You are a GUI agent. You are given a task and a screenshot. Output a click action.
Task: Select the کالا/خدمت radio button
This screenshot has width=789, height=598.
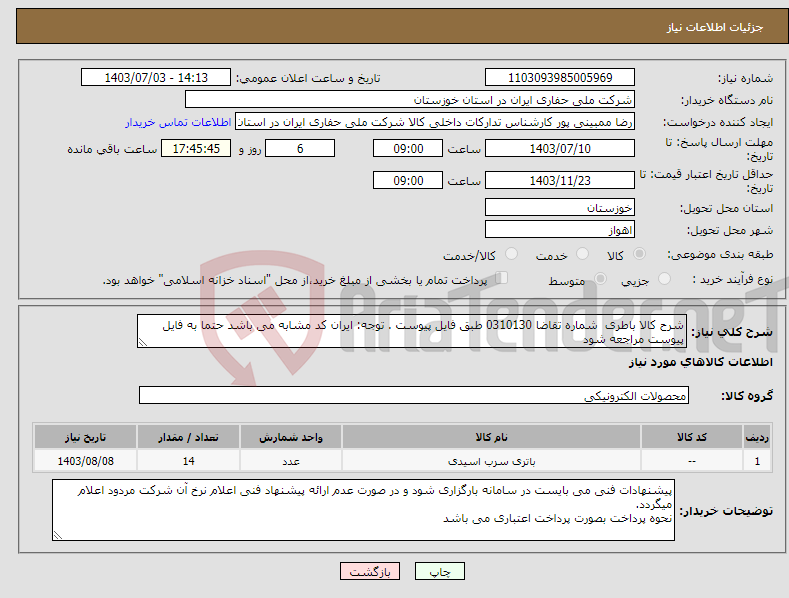(511, 254)
